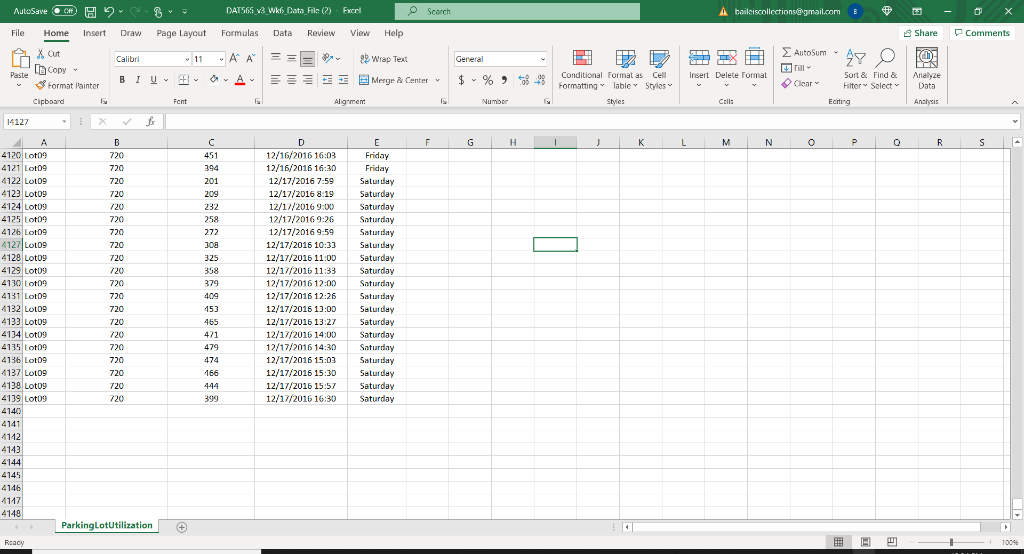
Task: Apply Percent Style
Action: 488,80
